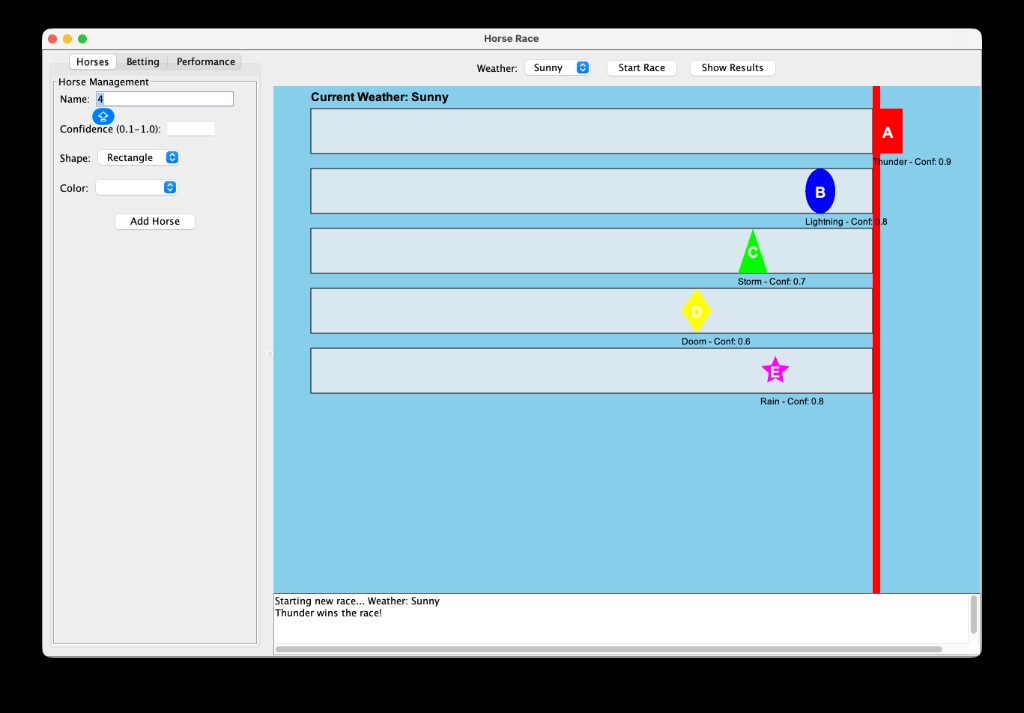Open the Shape dropdown showing Rectangle
1024x713 pixels.
point(138,157)
